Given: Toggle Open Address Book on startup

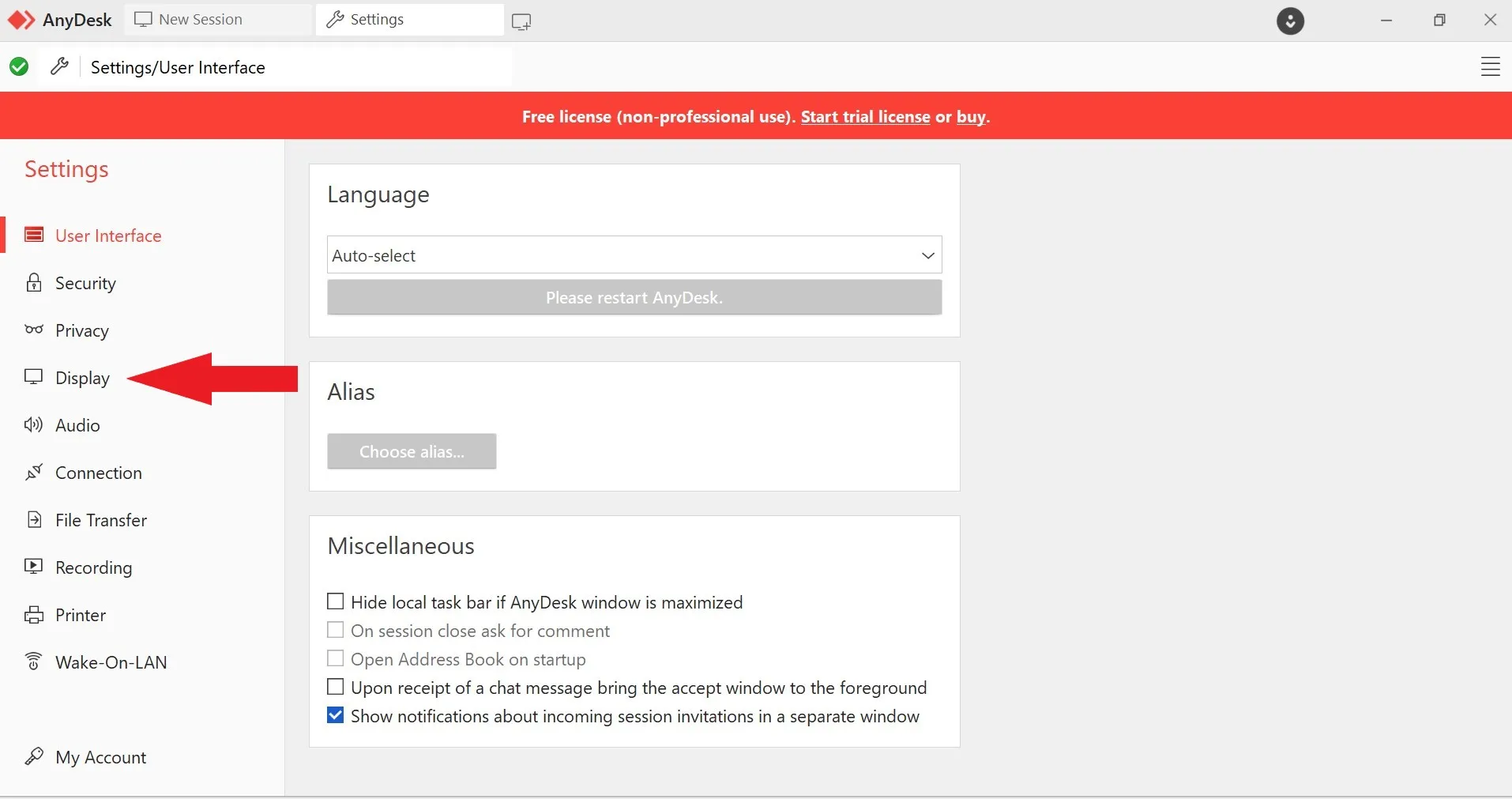Looking at the screenshot, I should tap(336, 658).
